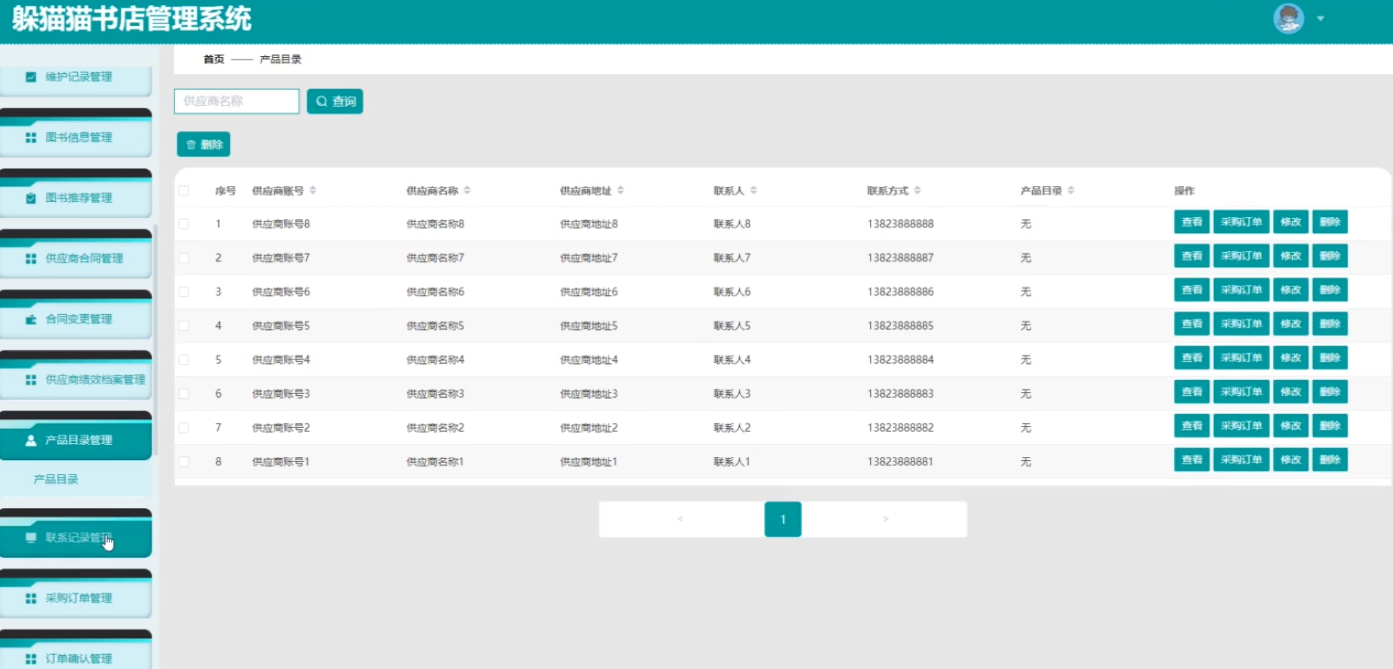
Task: Click the 产品目录管理 person icon
Action: point(31,440)
